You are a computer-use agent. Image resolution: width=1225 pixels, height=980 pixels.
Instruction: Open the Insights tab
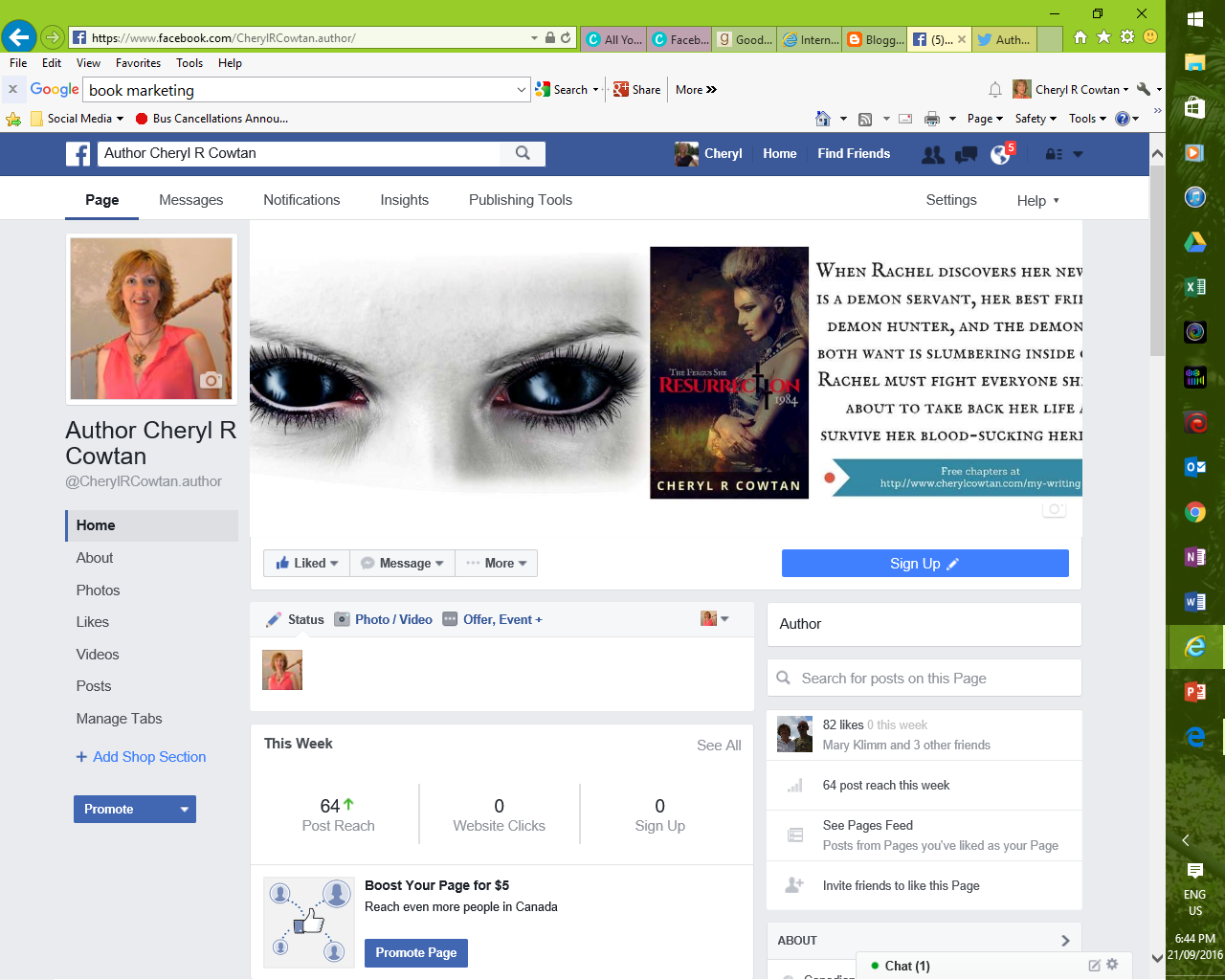click(x=405, y=200)
